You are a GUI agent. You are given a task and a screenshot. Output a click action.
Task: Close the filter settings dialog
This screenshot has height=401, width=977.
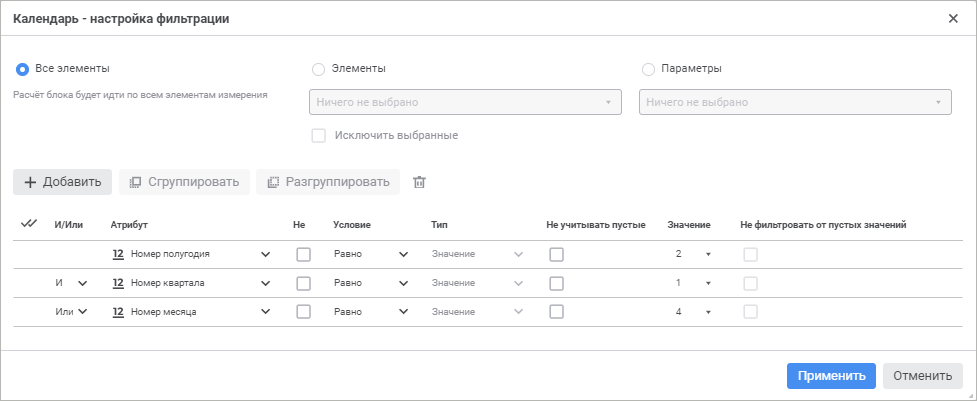click(x=953, y=19)
